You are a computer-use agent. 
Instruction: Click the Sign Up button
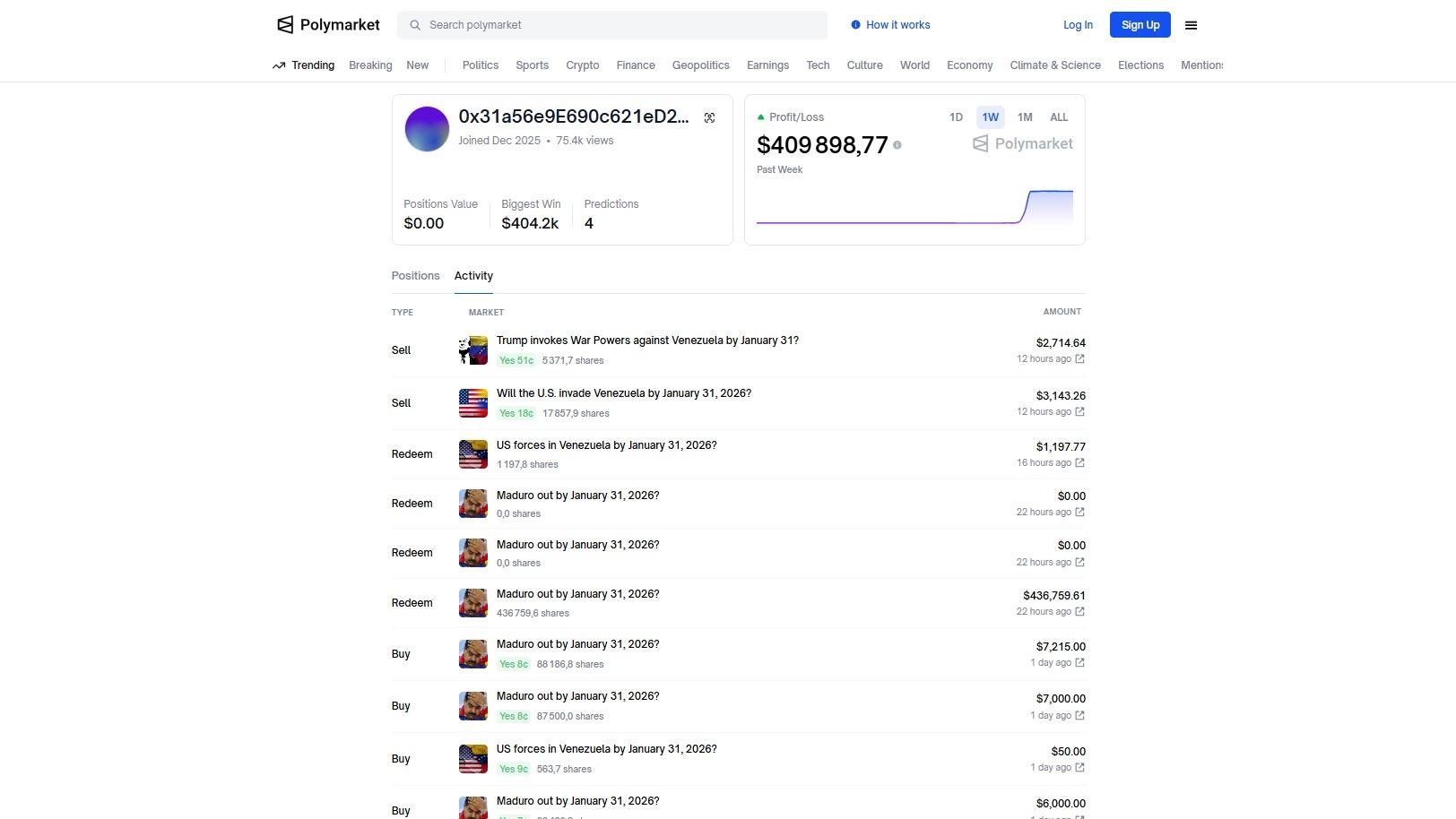click(1140, 25)
